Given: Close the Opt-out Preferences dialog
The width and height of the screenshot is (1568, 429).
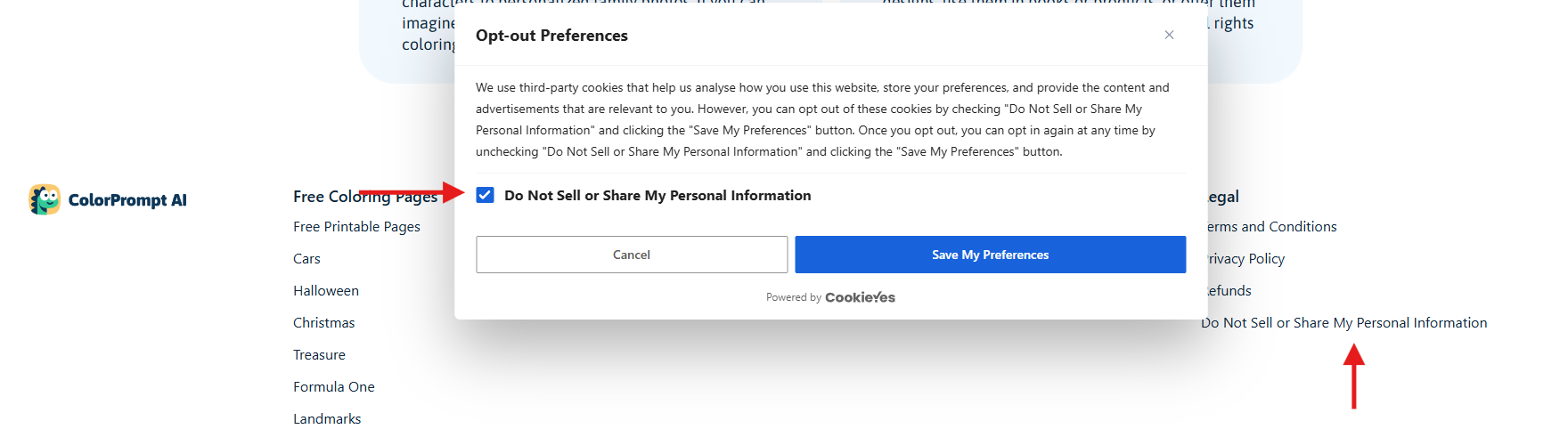Looking at the screenshot, I should point(1169,35).
